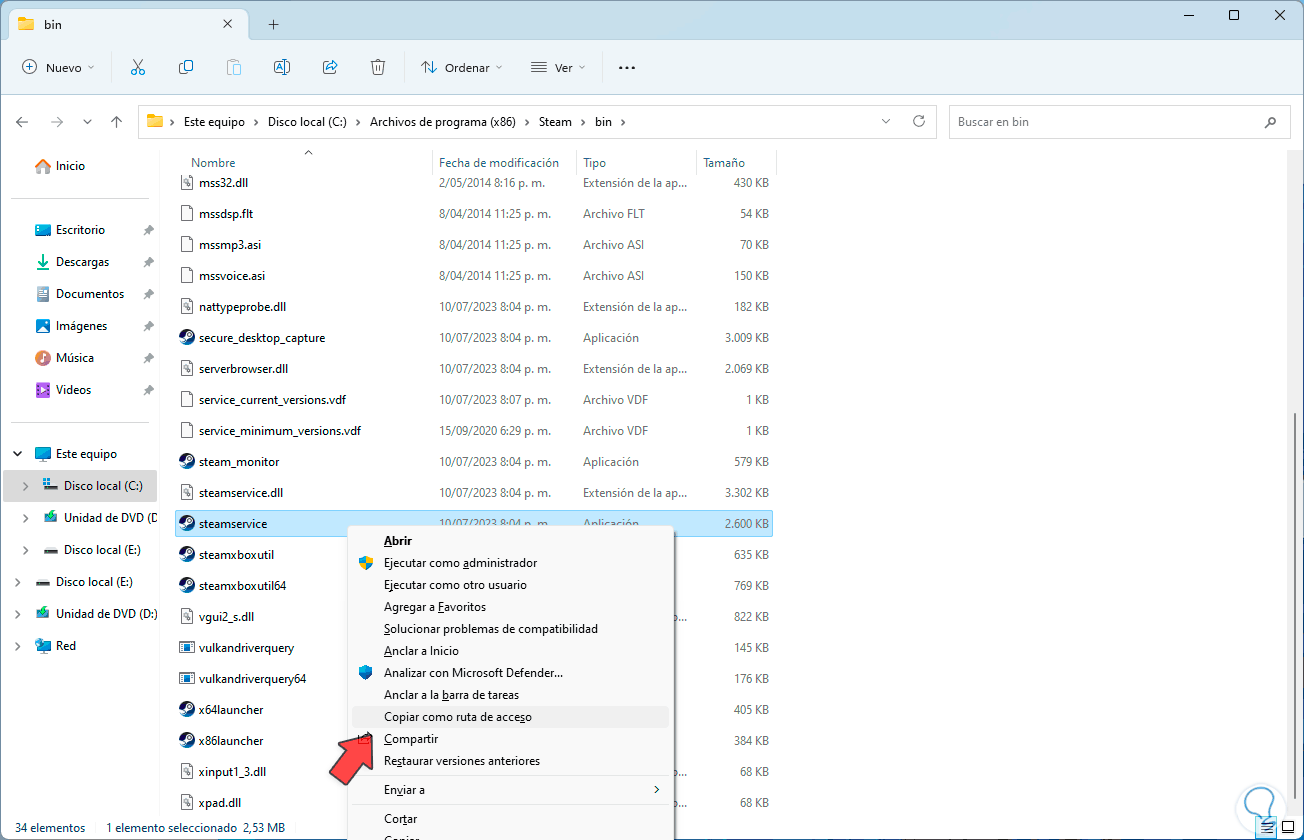
Task: Expand recent locations chevron near navigation arrows
Action: click(x=87, y=122)
